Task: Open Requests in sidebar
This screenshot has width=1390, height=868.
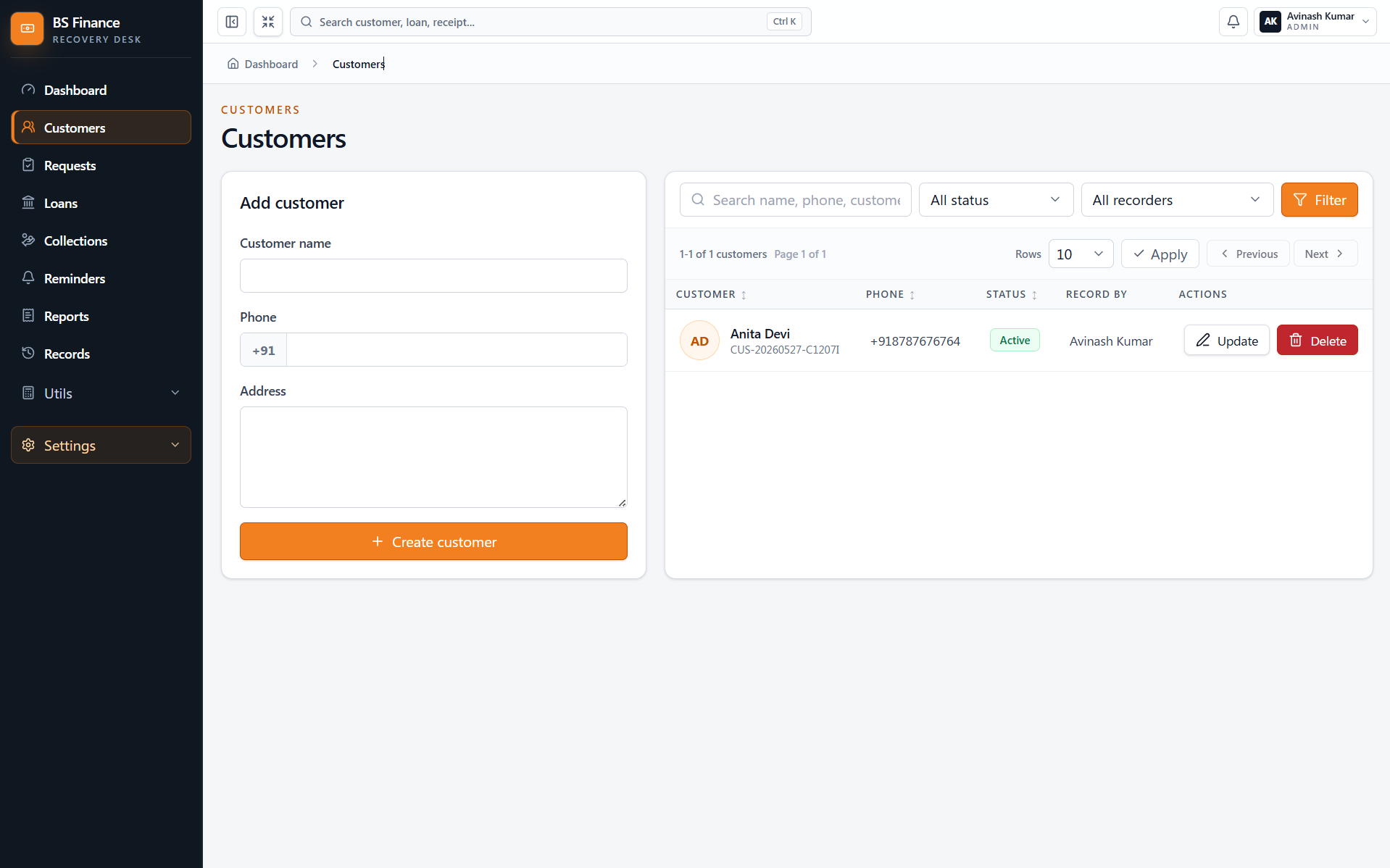Action: coord(101,165)
